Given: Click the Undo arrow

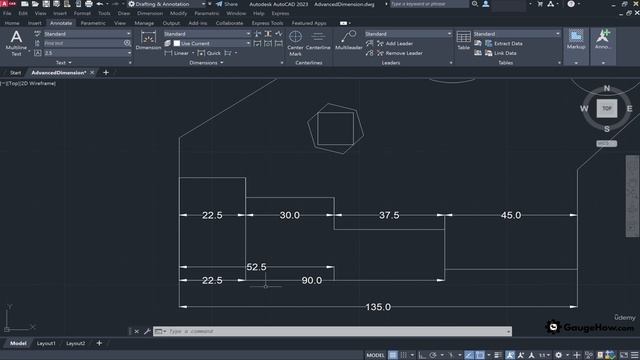Looking at the screenshot, I should click(x=100, y=4).
